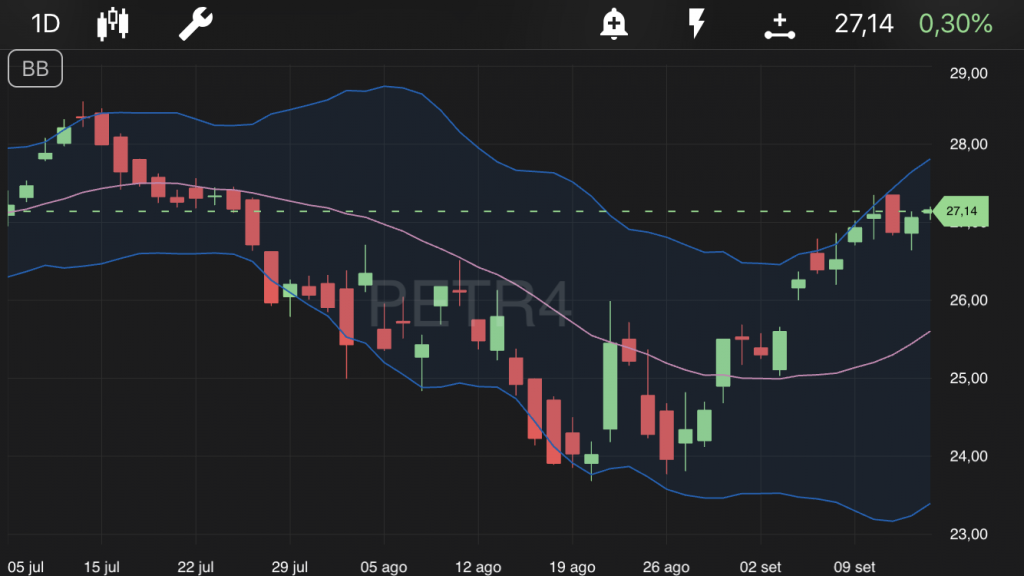Tap the 29 jul date label
Viewport: 1024px width, 576px height.
coord(289,567)
